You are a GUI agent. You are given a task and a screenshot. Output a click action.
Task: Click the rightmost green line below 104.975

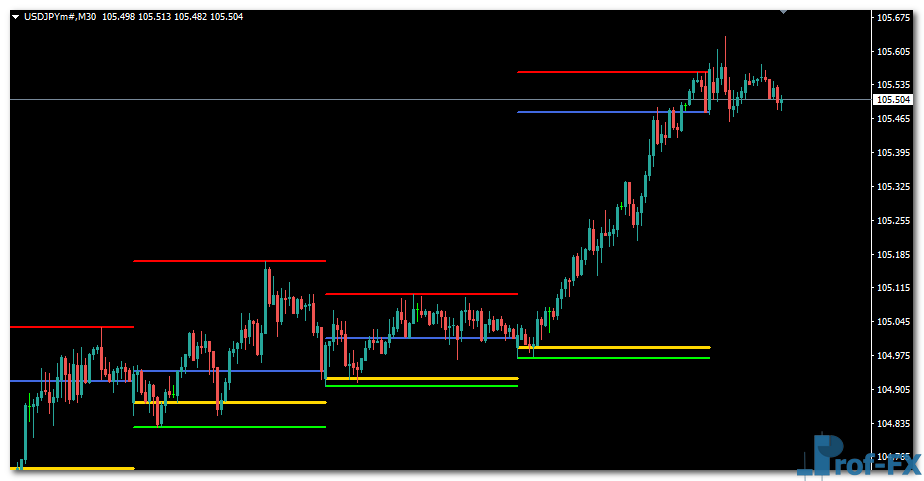click(x=620, y=357)
